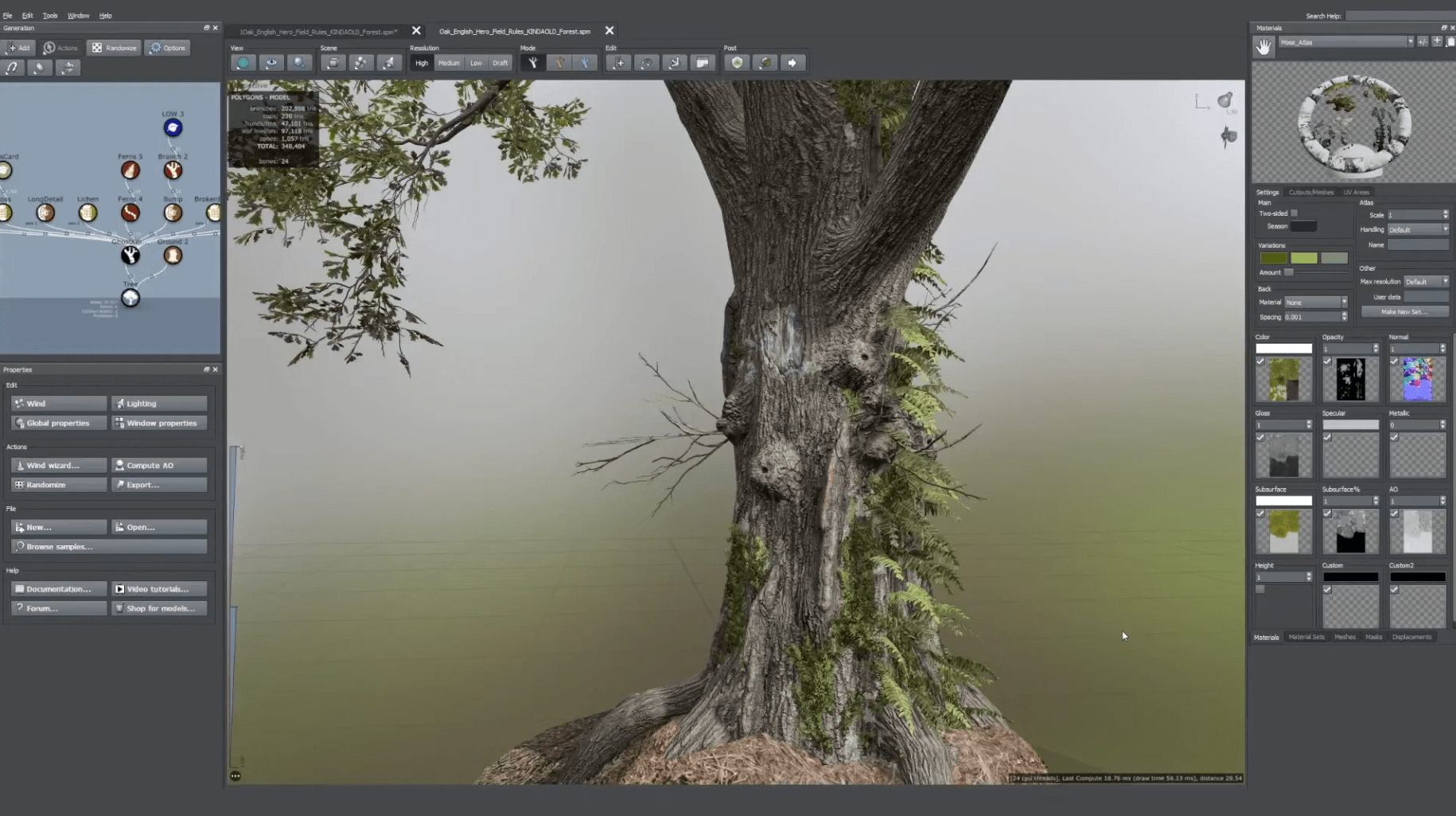Click the light direction icon in viewport corner
This screenshot has width=1456, height=816.
(1225, 100)
